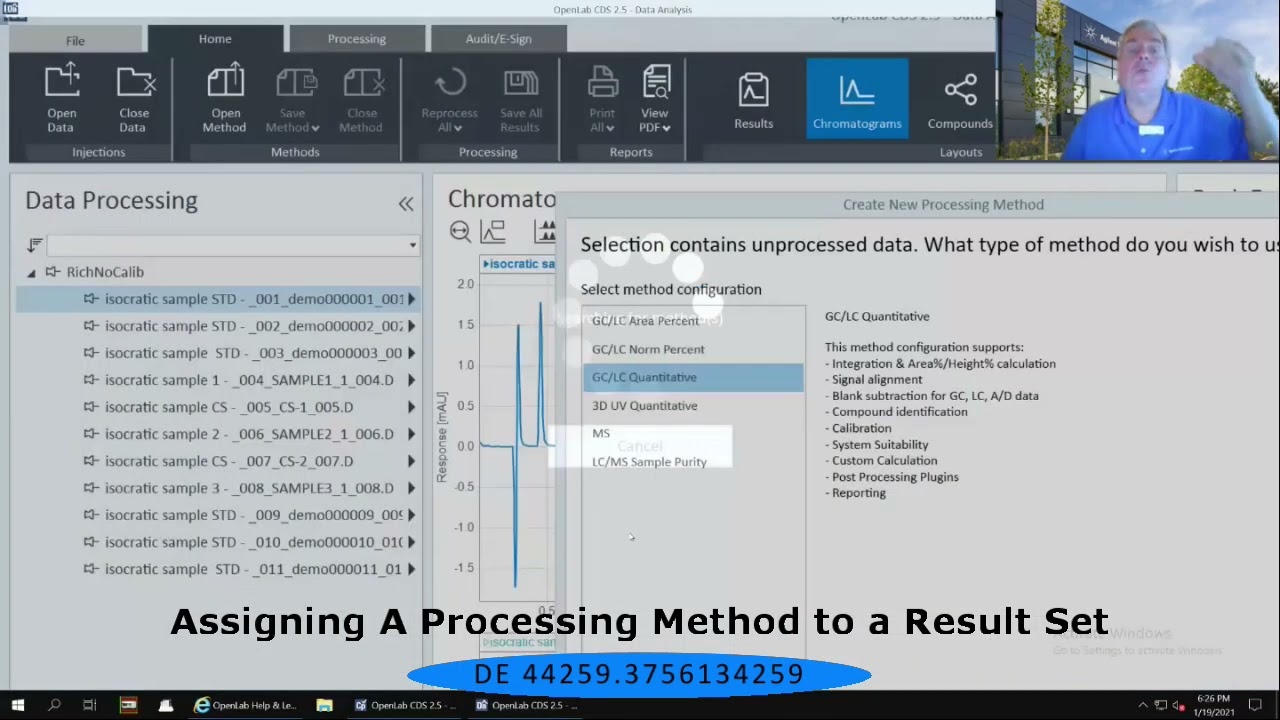Collapse the RichNoCalib tree node
This screenshot has width=1280, height=720.
click(31, 272)
